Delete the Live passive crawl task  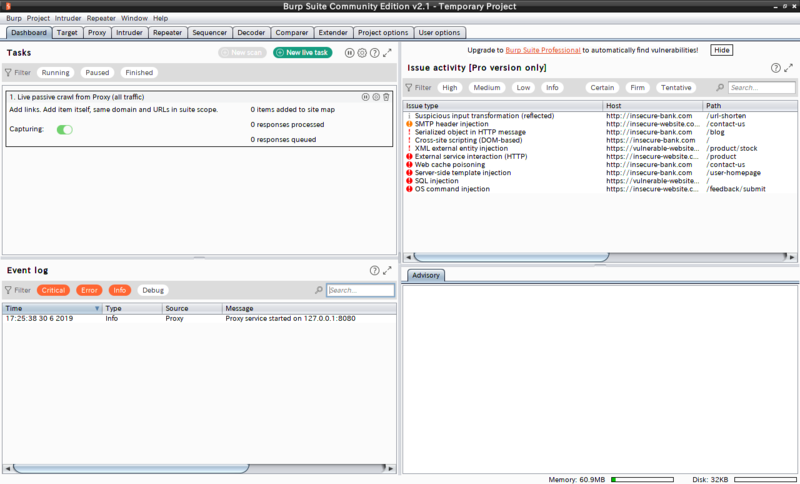coord(386,97)
